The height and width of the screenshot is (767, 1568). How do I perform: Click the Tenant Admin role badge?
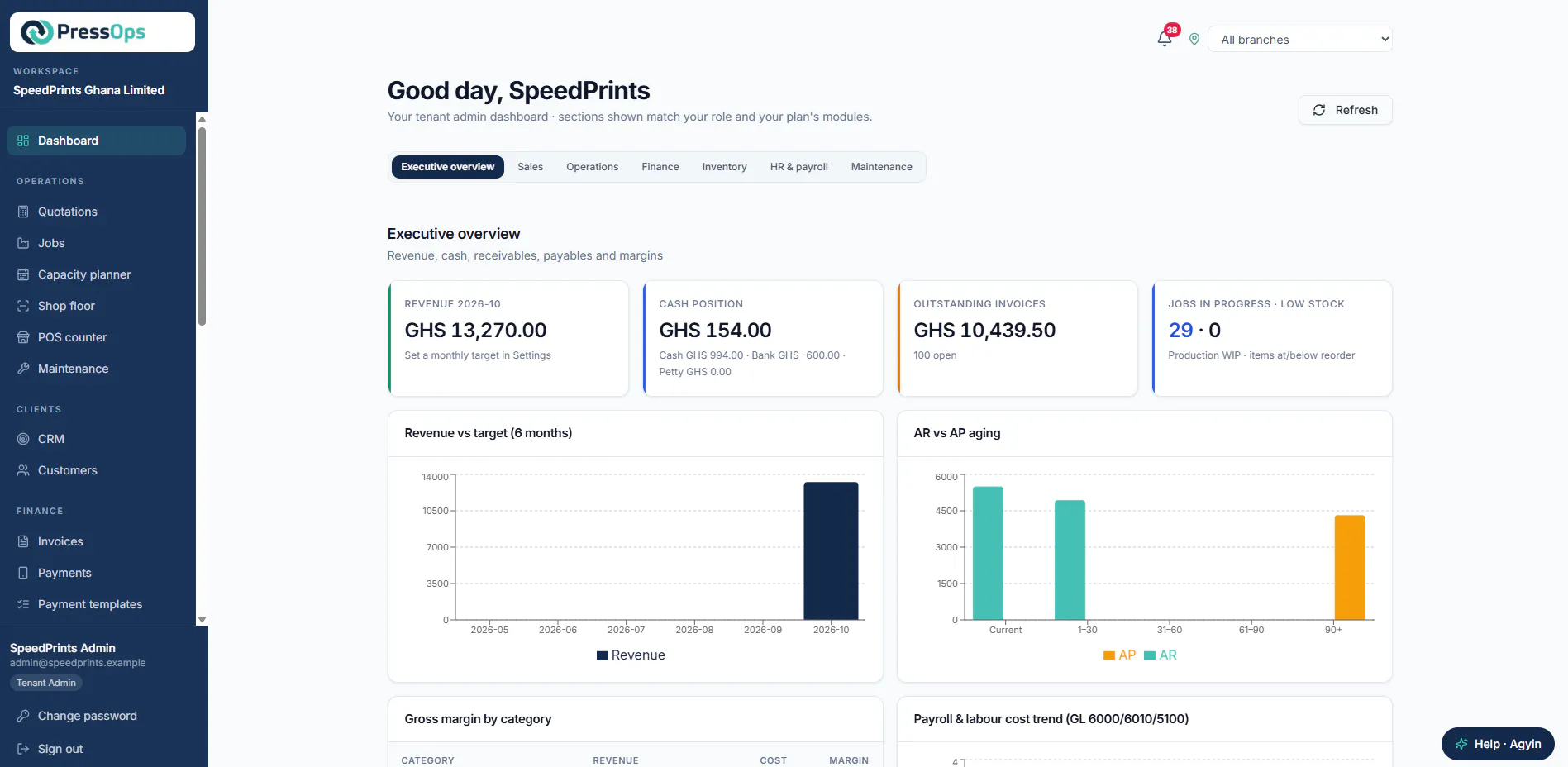click(x=46, y=683)
